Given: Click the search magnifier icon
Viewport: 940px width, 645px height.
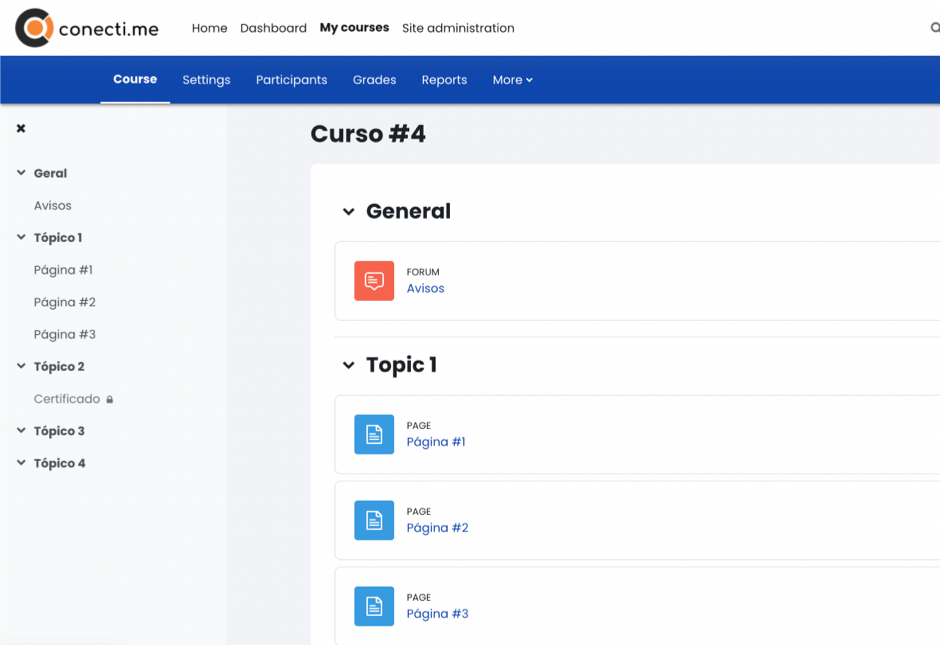Looking at the screenshot, I should click(934, 28).
